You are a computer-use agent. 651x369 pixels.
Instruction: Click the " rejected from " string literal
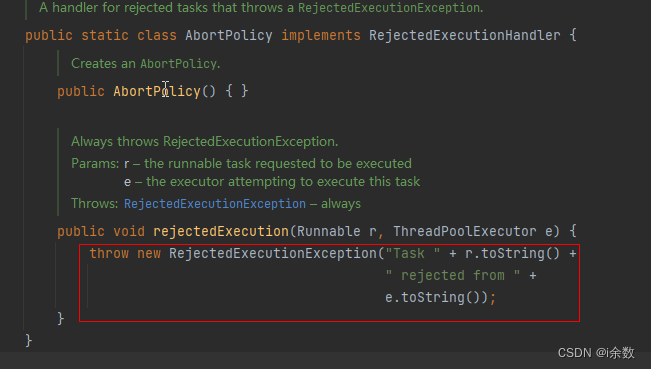point(453,275)
